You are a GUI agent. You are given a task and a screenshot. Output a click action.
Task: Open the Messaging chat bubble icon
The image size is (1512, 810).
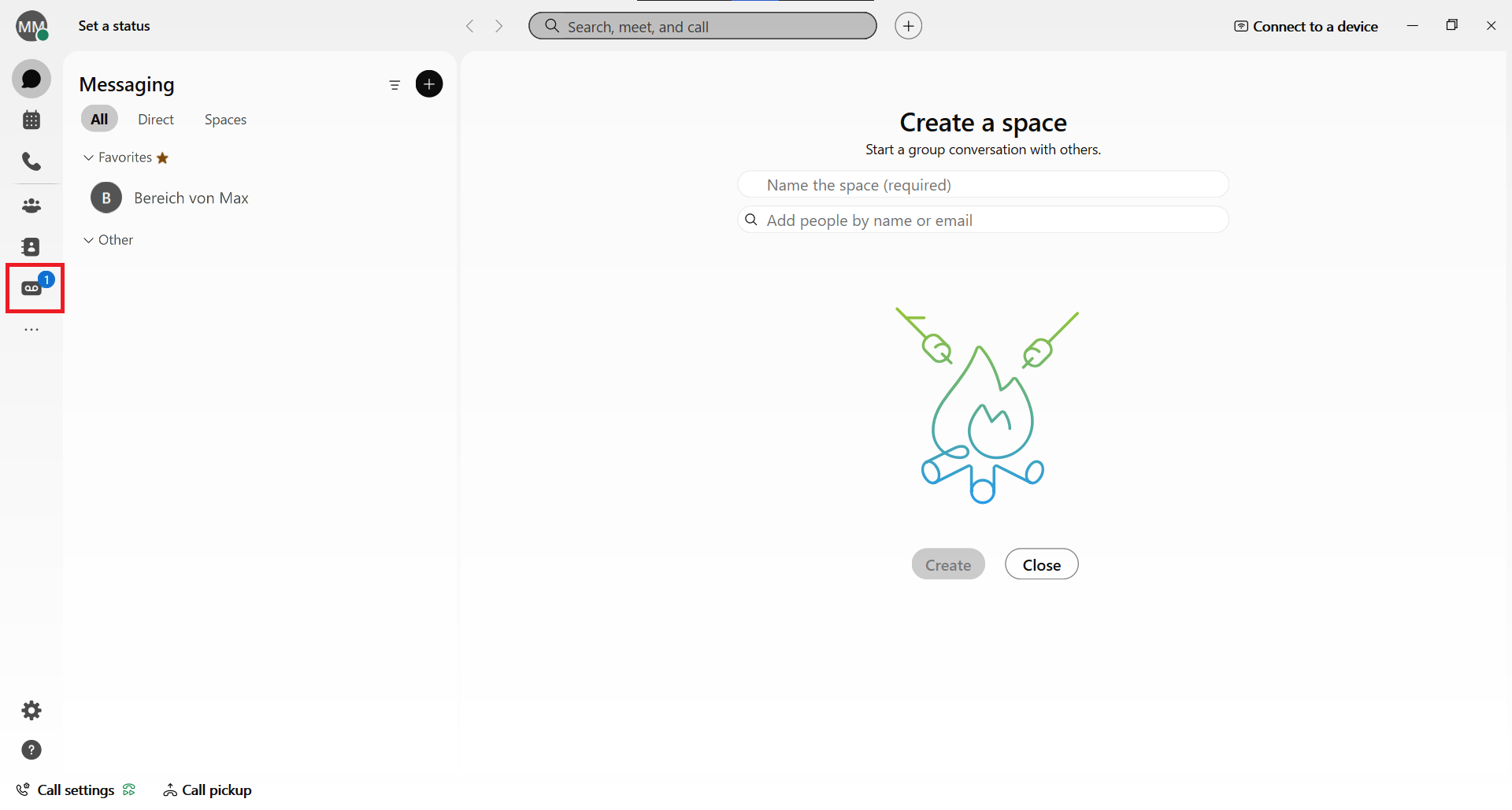click(31, 79)
